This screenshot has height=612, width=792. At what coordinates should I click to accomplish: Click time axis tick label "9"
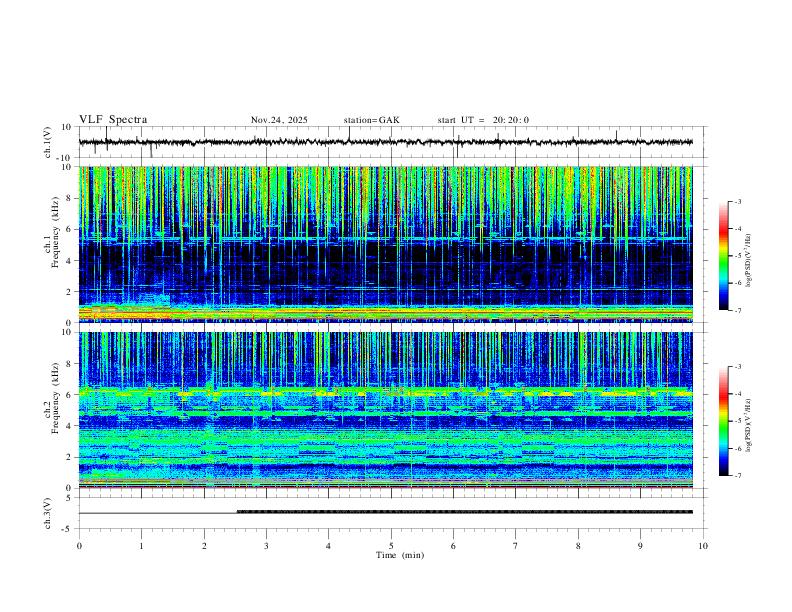coord(640,546)
